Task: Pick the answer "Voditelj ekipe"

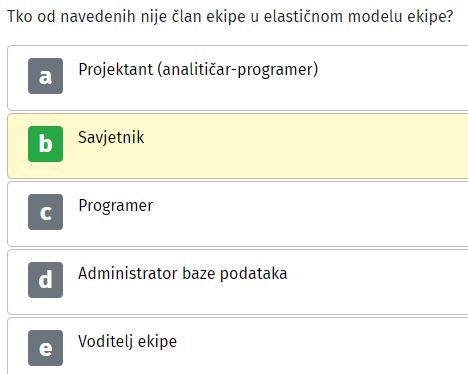Action: (127, 342)
